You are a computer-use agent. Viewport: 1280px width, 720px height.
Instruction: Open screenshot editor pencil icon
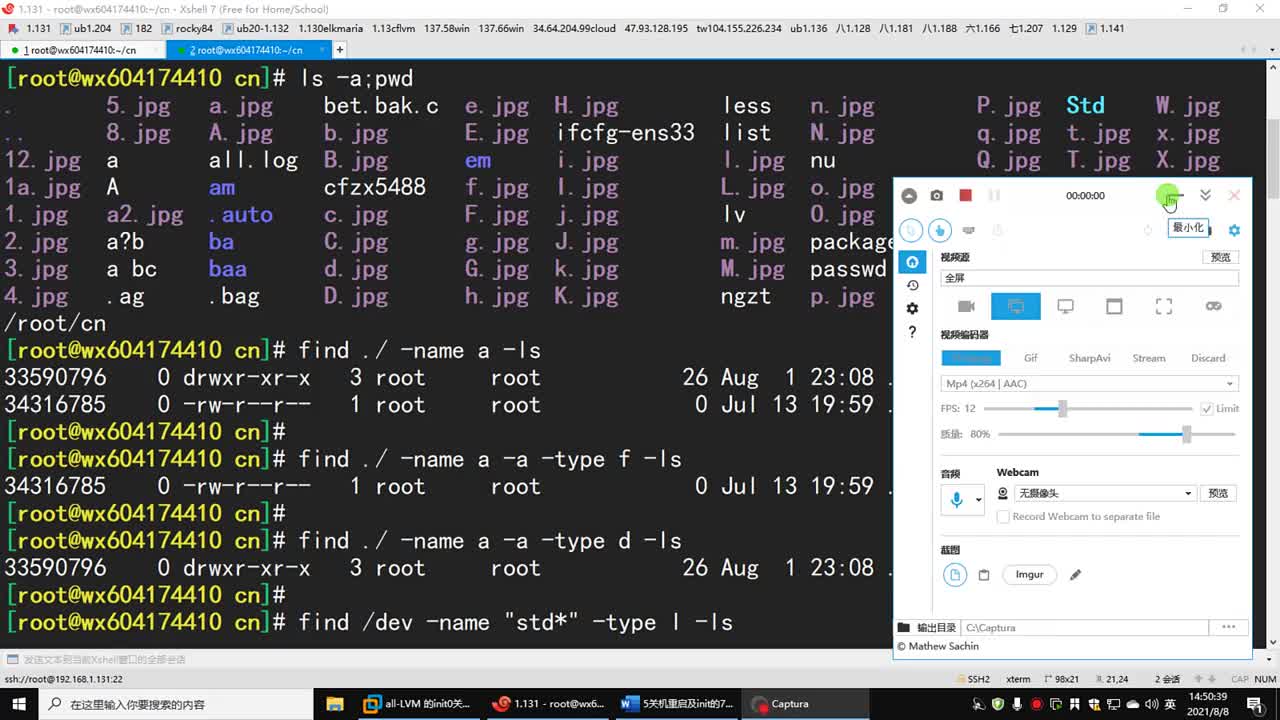[1076, 575]
